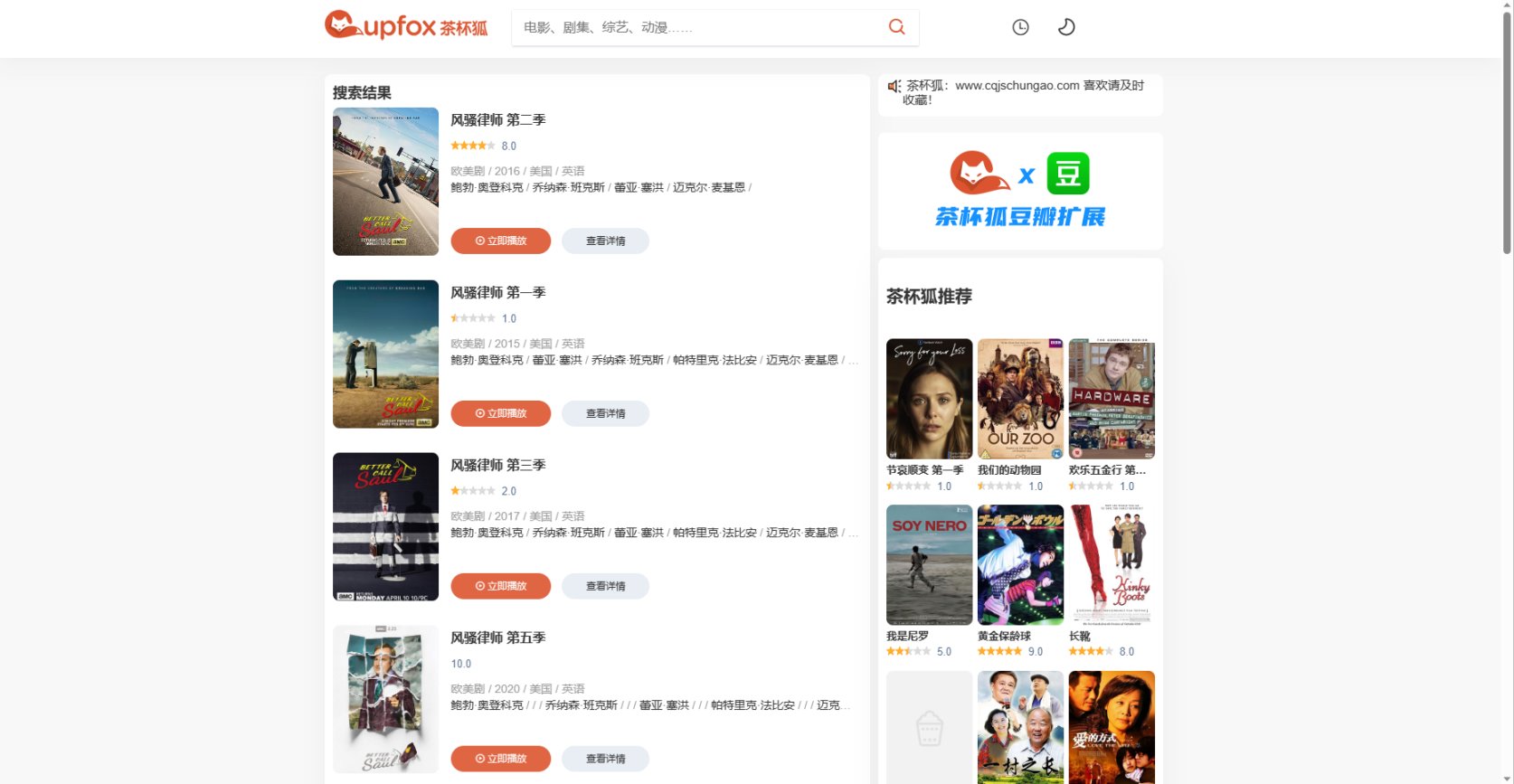The image size is (1514, 784).
Task: Click the 搜索结果 heading
Action: click(362, 92)
